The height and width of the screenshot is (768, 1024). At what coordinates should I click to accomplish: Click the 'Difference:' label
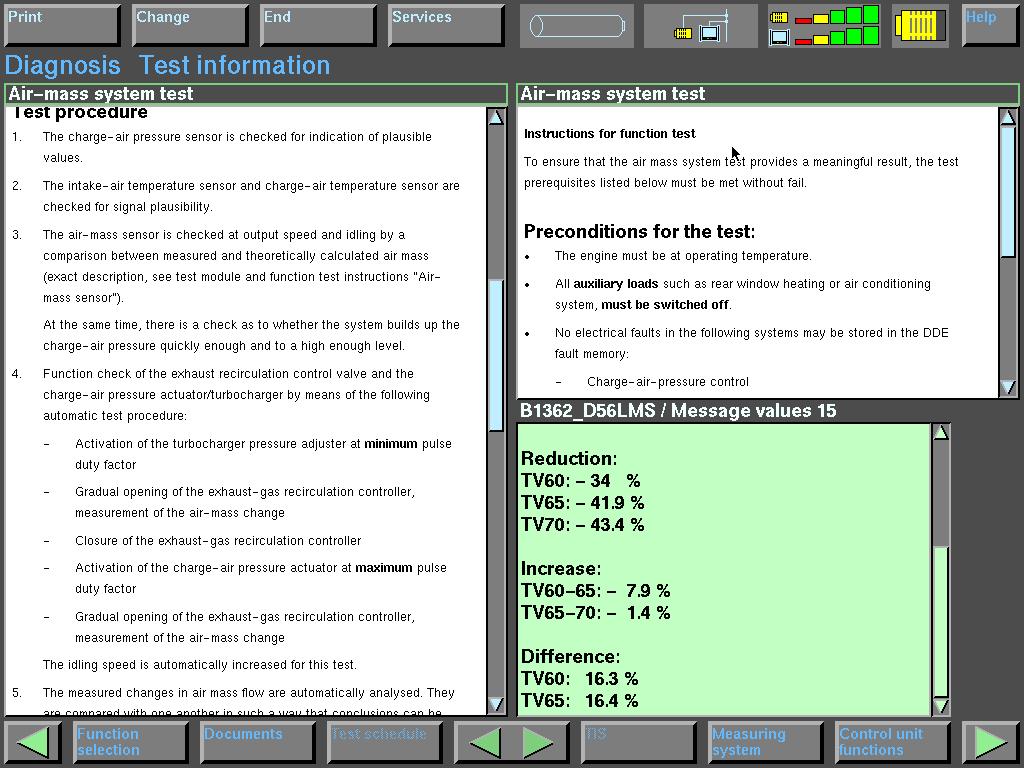tap(570, 656)
